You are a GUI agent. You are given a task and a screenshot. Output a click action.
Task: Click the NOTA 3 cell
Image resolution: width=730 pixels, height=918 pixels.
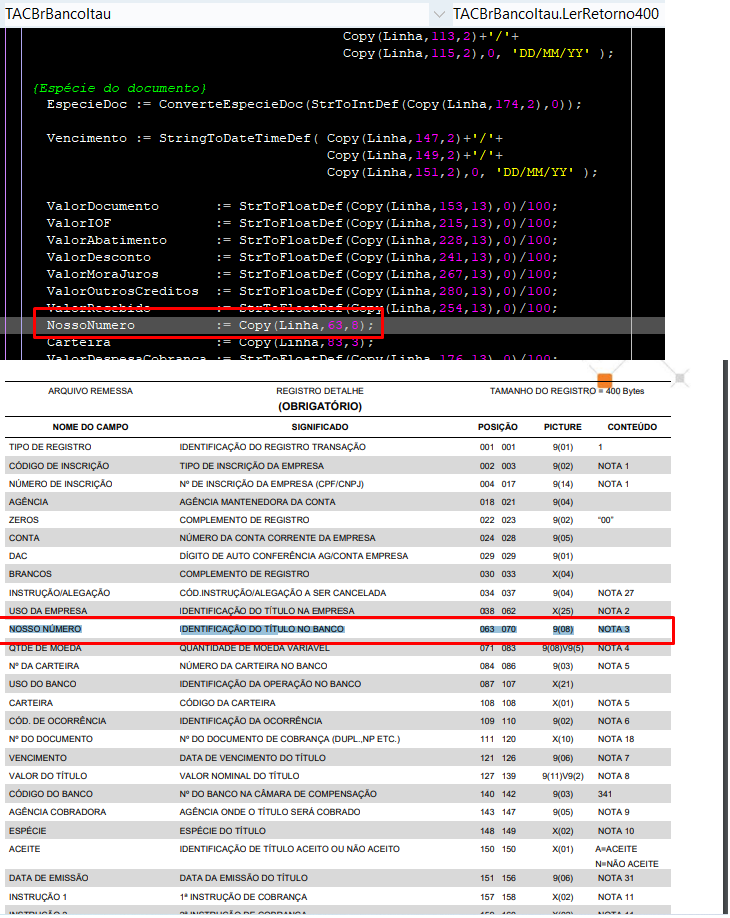click(x=614, y=629)
